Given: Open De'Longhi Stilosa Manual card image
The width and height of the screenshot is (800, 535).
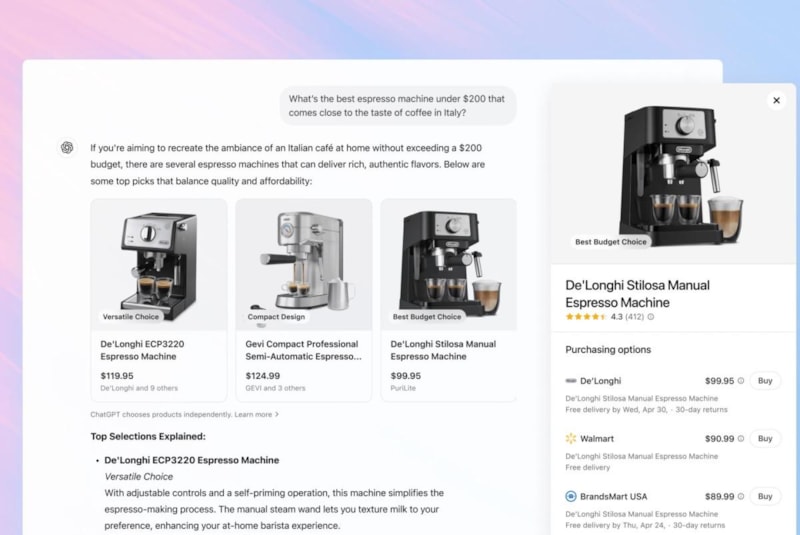Looking at the screenshot, I should [448, 265].
